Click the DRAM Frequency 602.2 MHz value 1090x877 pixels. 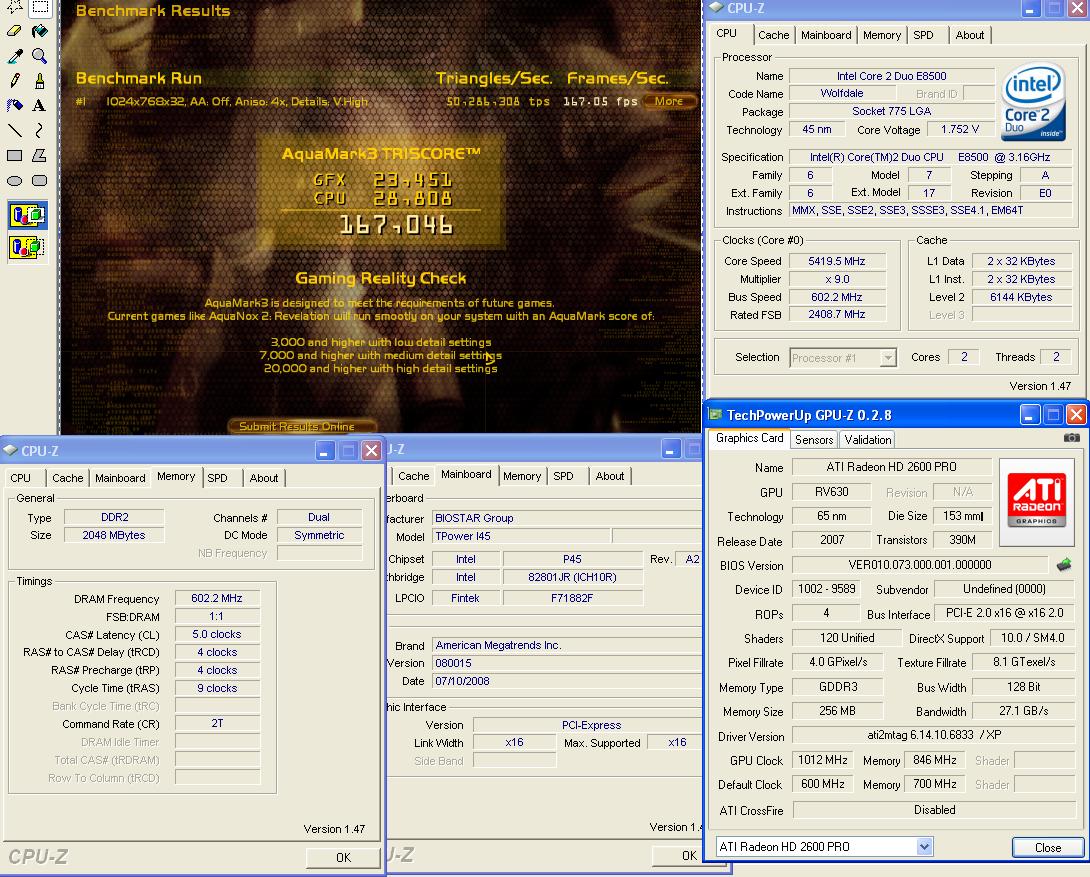pyautogui.click(x=217, y=598)
